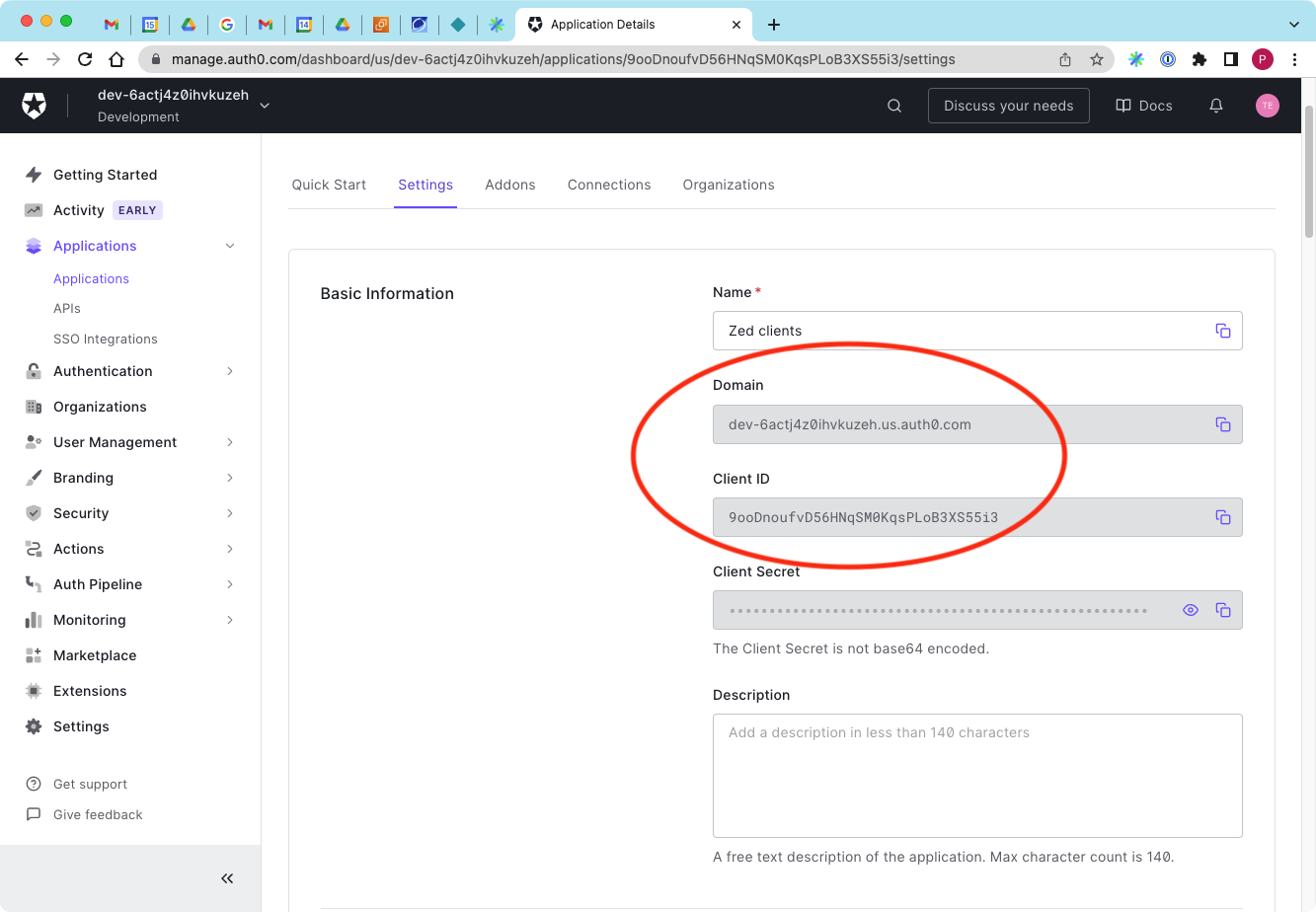Expand the Monitoring section
This screenshot has height=912, width=1316.
pos(230,620)
